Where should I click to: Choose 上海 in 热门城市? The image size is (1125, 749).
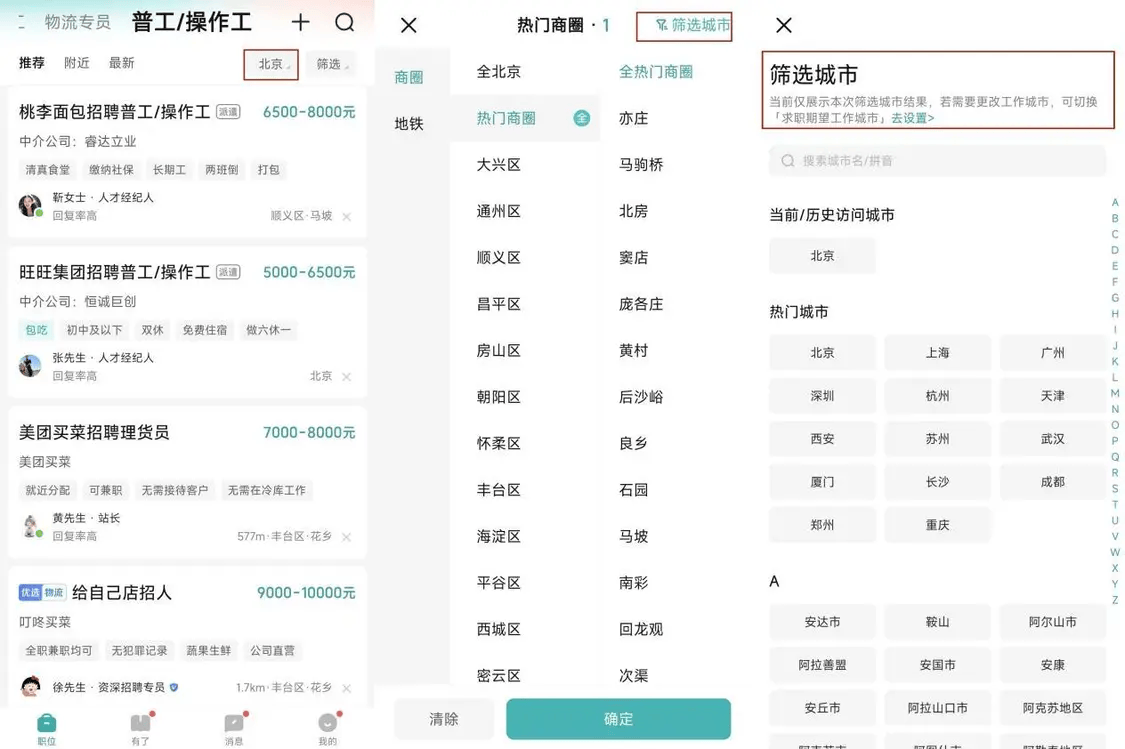(937, 352)
